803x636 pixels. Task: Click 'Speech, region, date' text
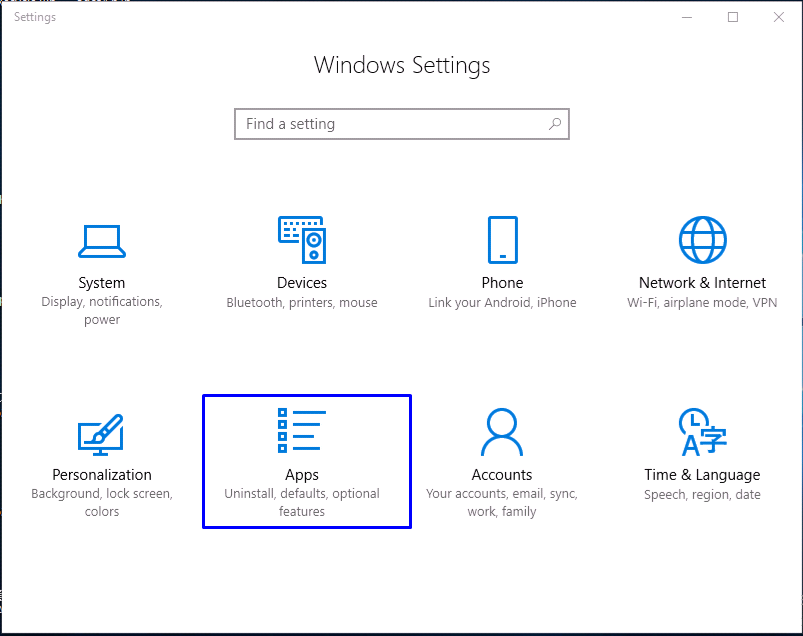coord(703,495)
